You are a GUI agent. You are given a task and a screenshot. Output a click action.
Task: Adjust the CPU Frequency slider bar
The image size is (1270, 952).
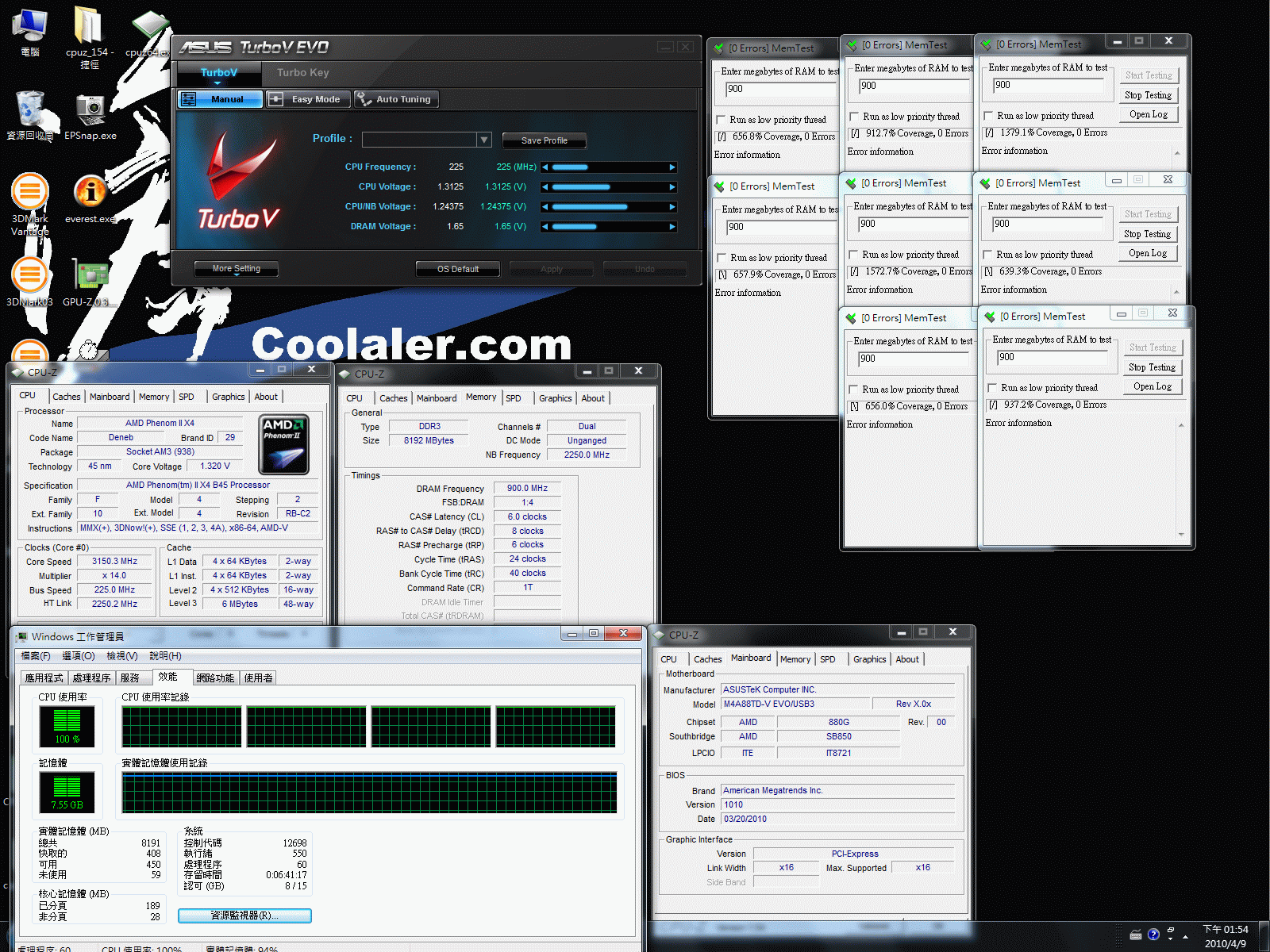(609, 167)
